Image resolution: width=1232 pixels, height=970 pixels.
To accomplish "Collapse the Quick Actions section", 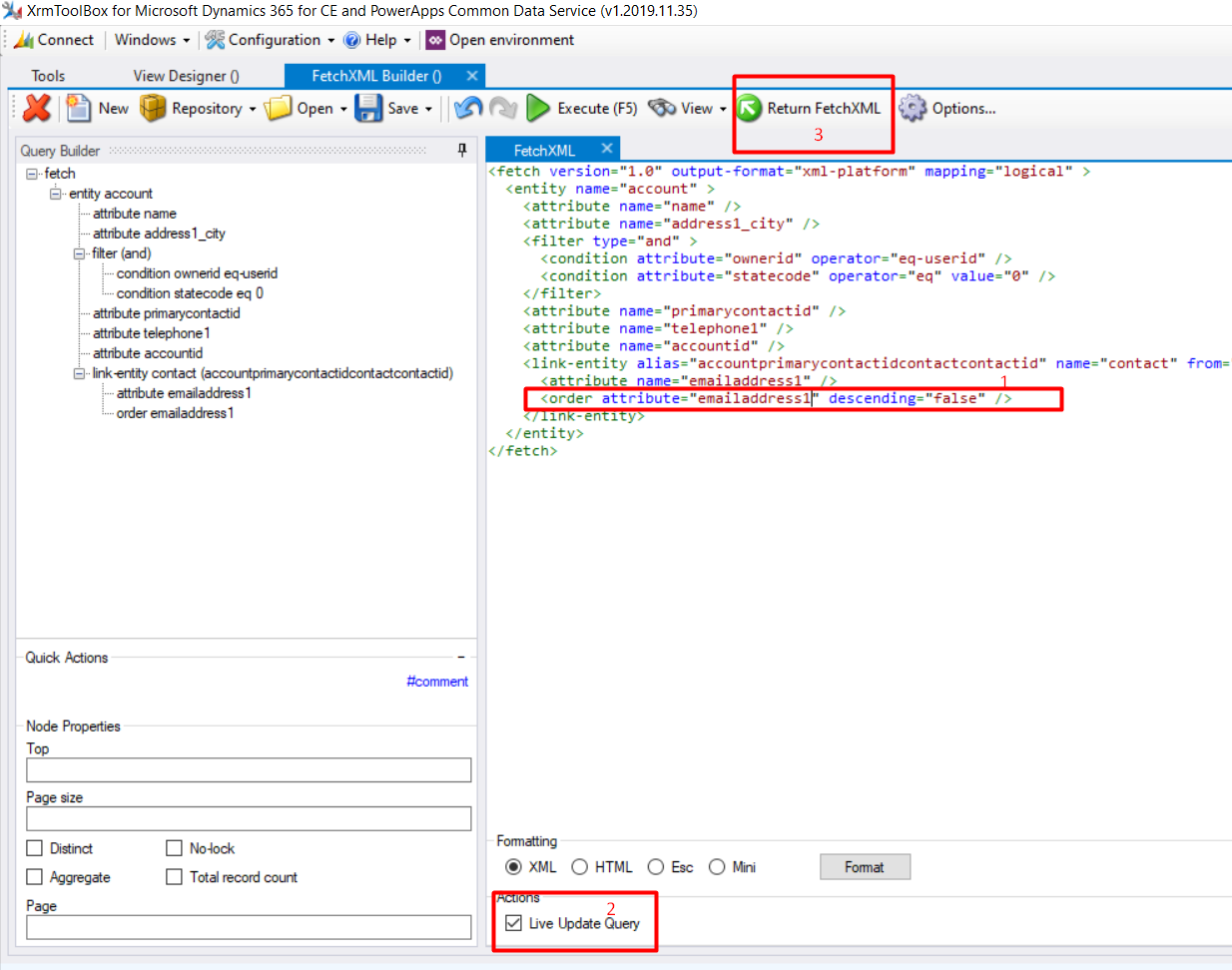I will pyautogui.click(x=461, y=658).
